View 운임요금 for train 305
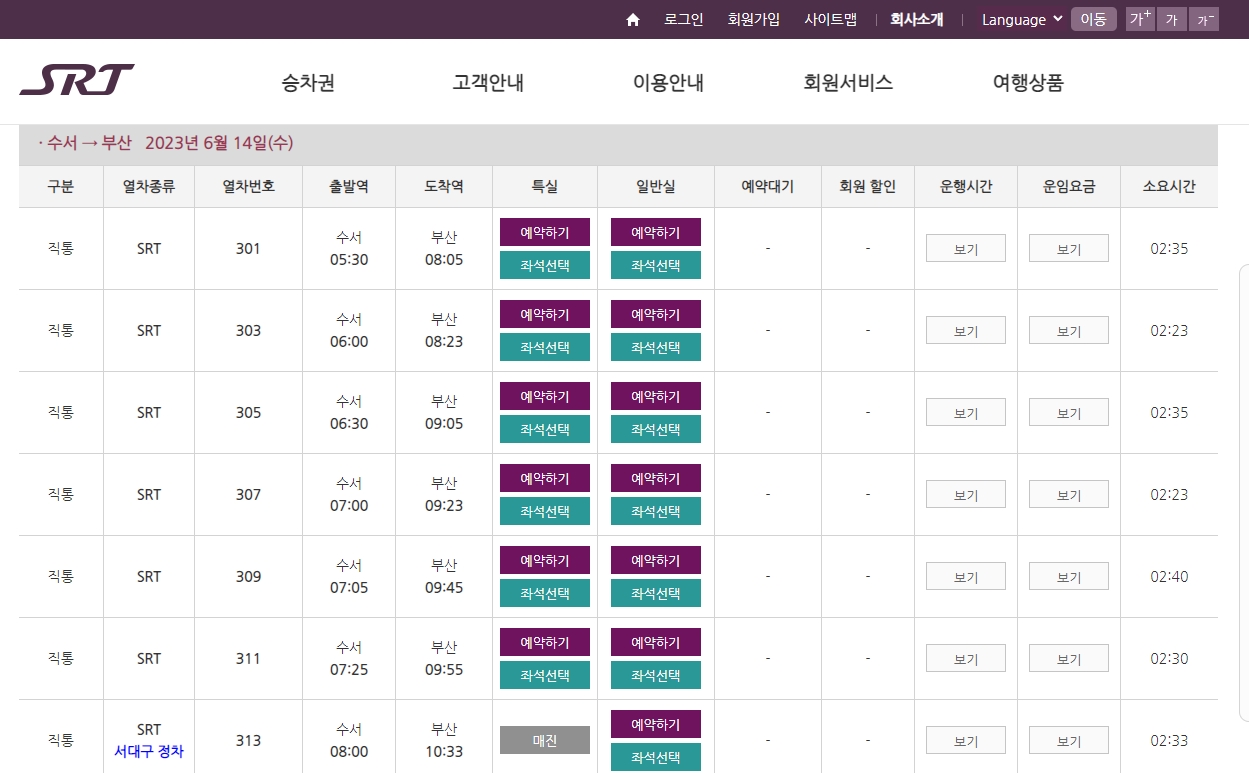This screenshot has width=1249, height=773. click(x=1069, y=412)
